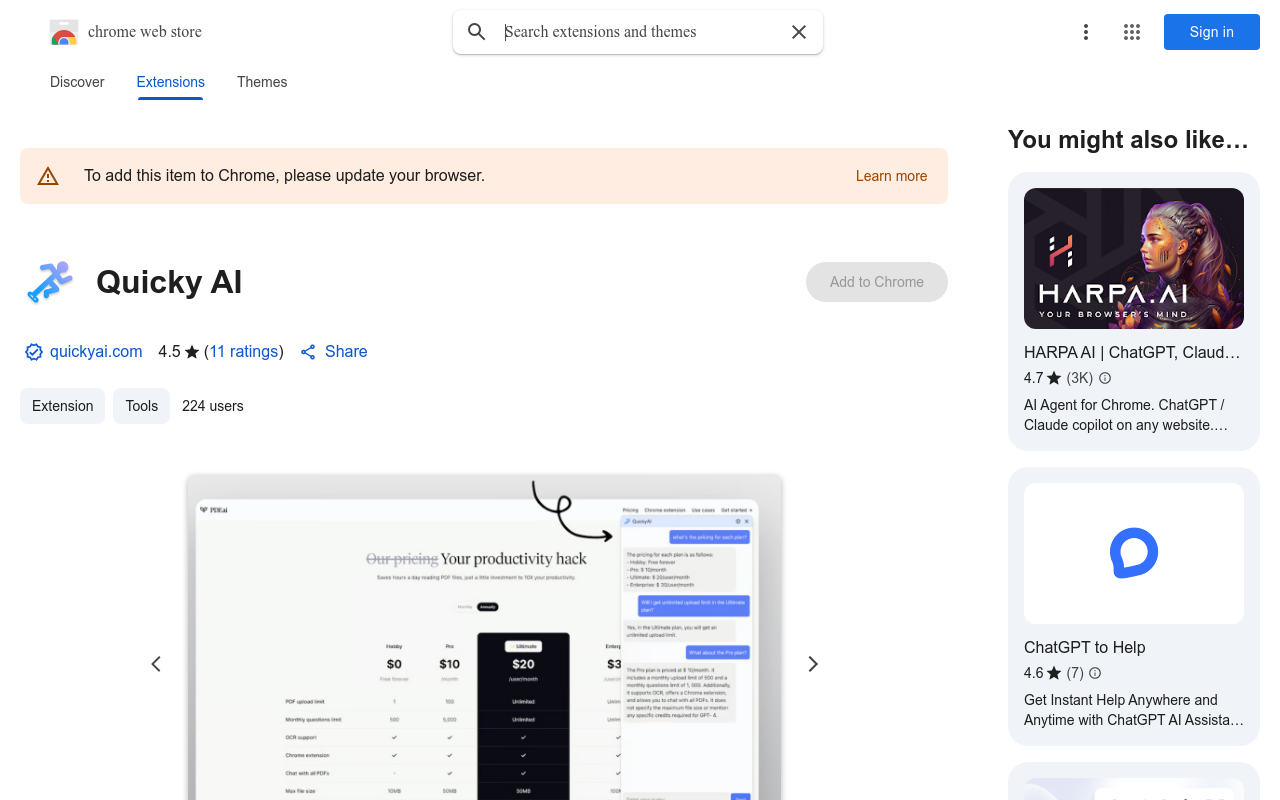Clear the search box with X icon
1280x800 pixels.
click(x=799, y=32)
